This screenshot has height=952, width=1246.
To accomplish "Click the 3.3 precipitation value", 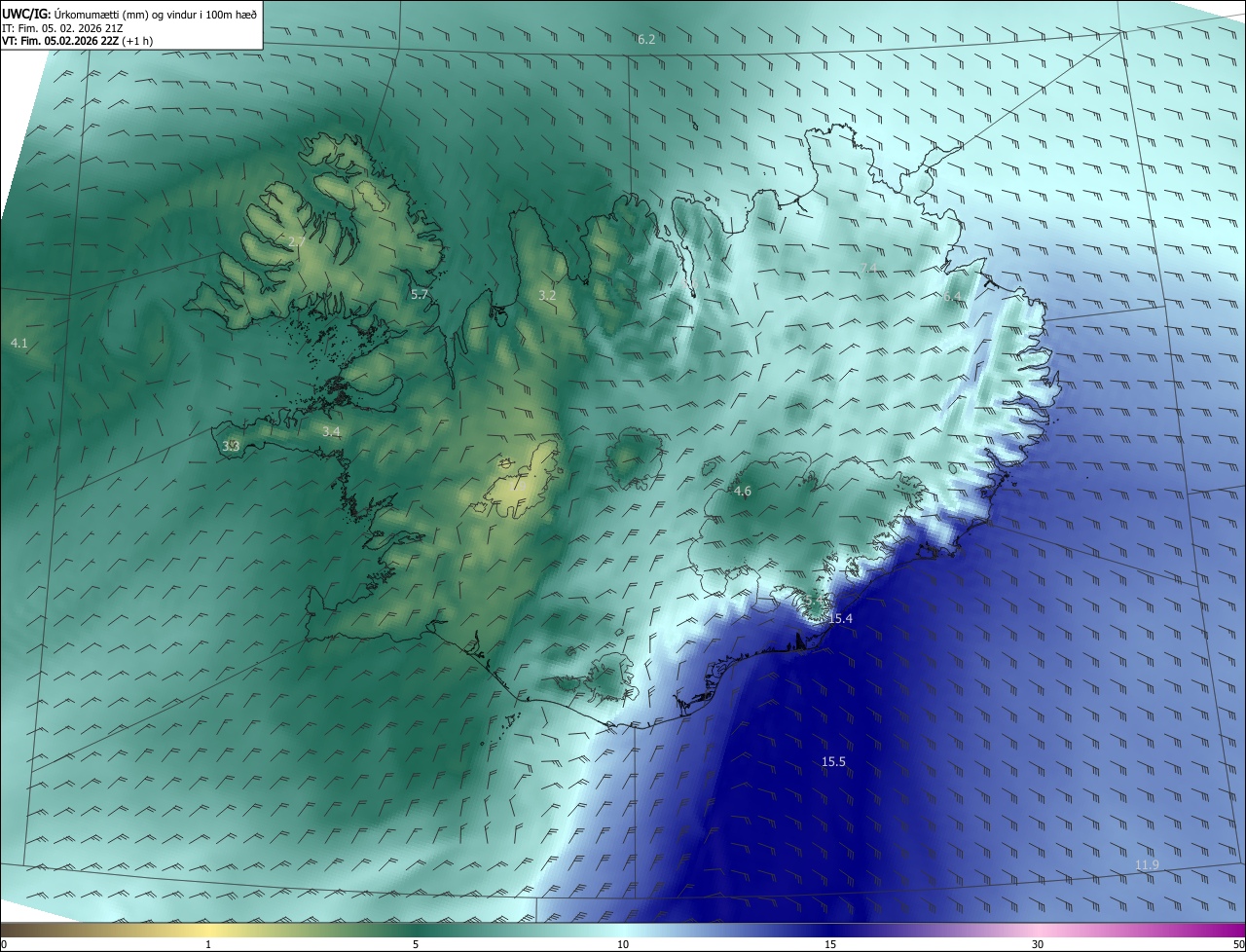I will [231, 446].
